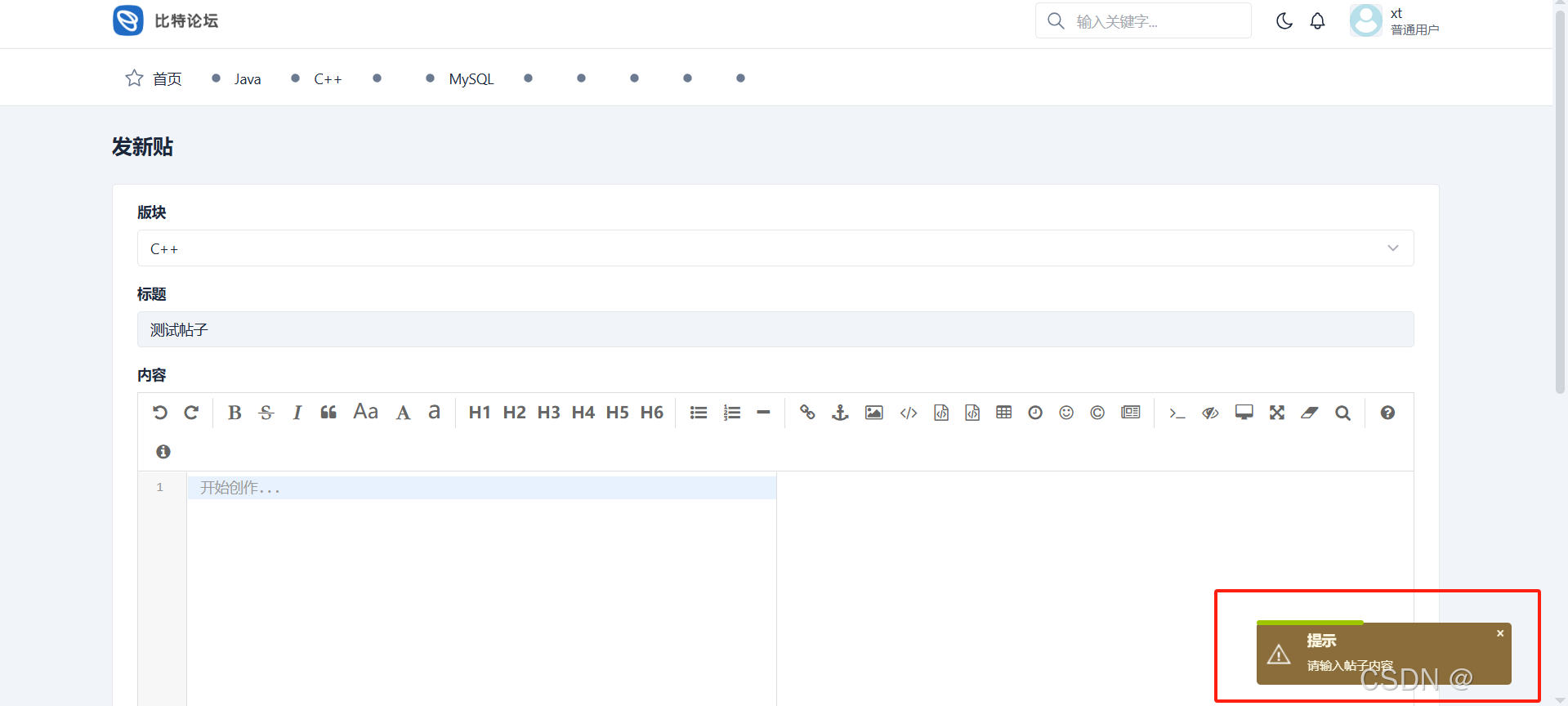
Task: Toggle dark mode moon icon
Action: click(1284, 21)
